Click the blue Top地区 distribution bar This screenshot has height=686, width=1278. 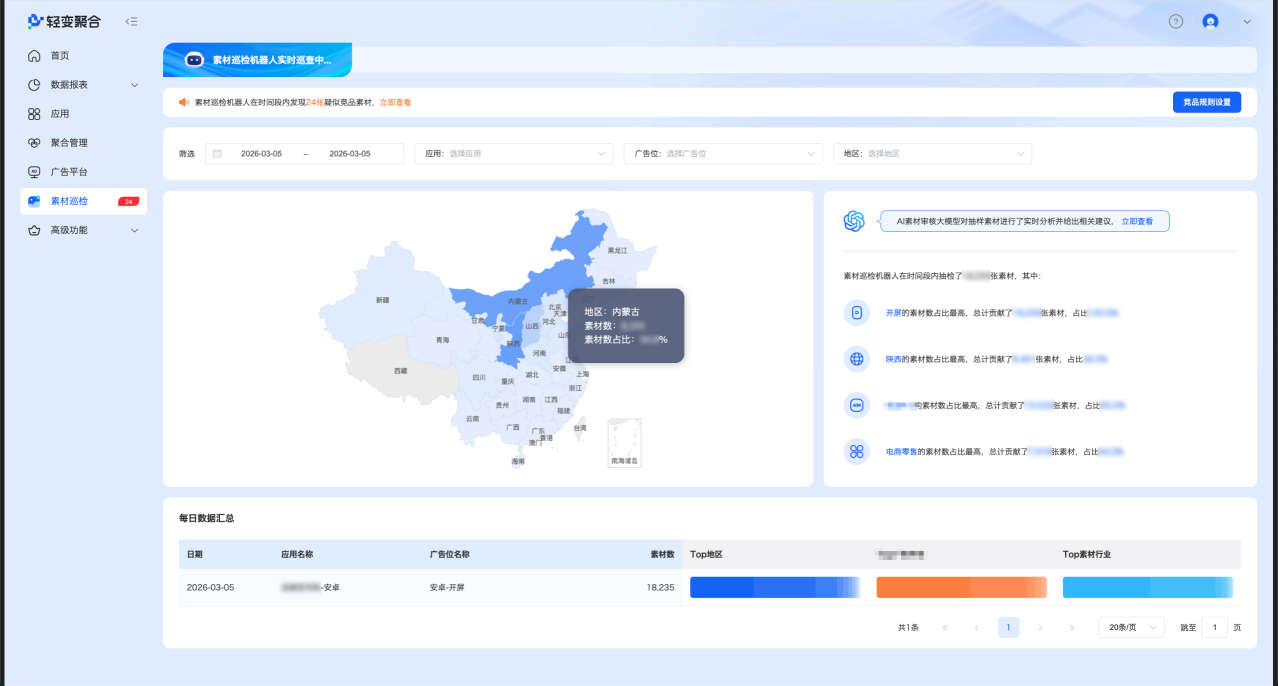pyautogui.click(x=774, y=588)
